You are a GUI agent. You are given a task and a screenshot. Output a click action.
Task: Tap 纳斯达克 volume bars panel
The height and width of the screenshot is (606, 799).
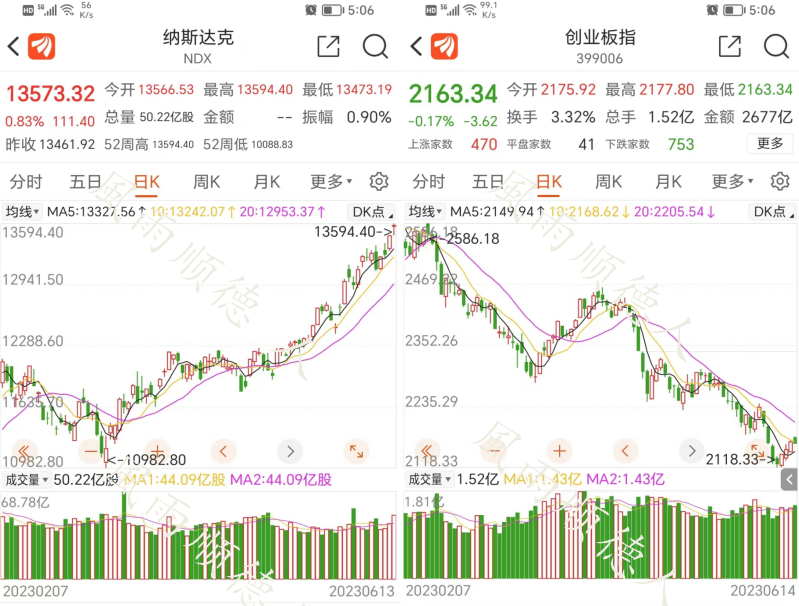coord(198,535)
